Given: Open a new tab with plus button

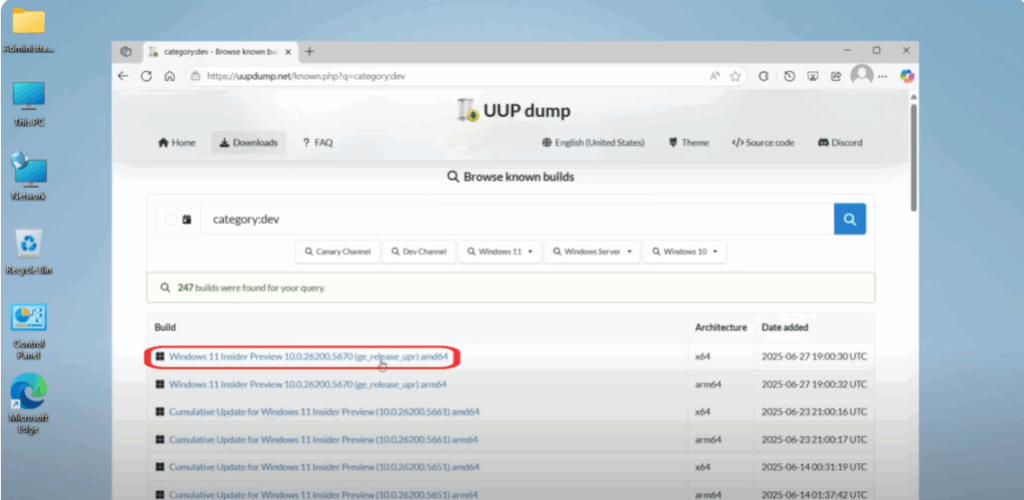Looking at the screenshot, I should (310, 52).
